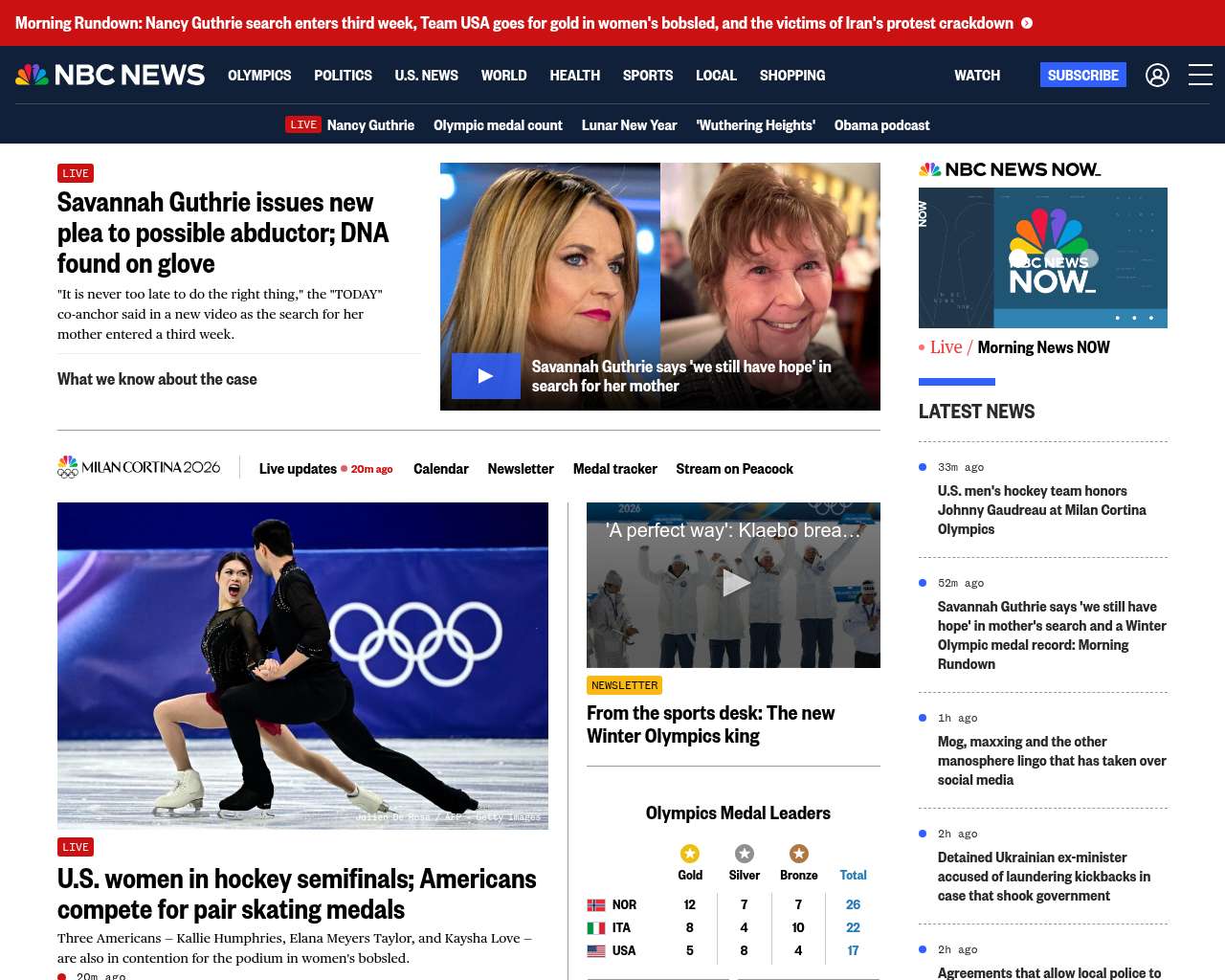Go to the Politics section
This screenshot has height=980, width=1225.
tap(343, 75)
